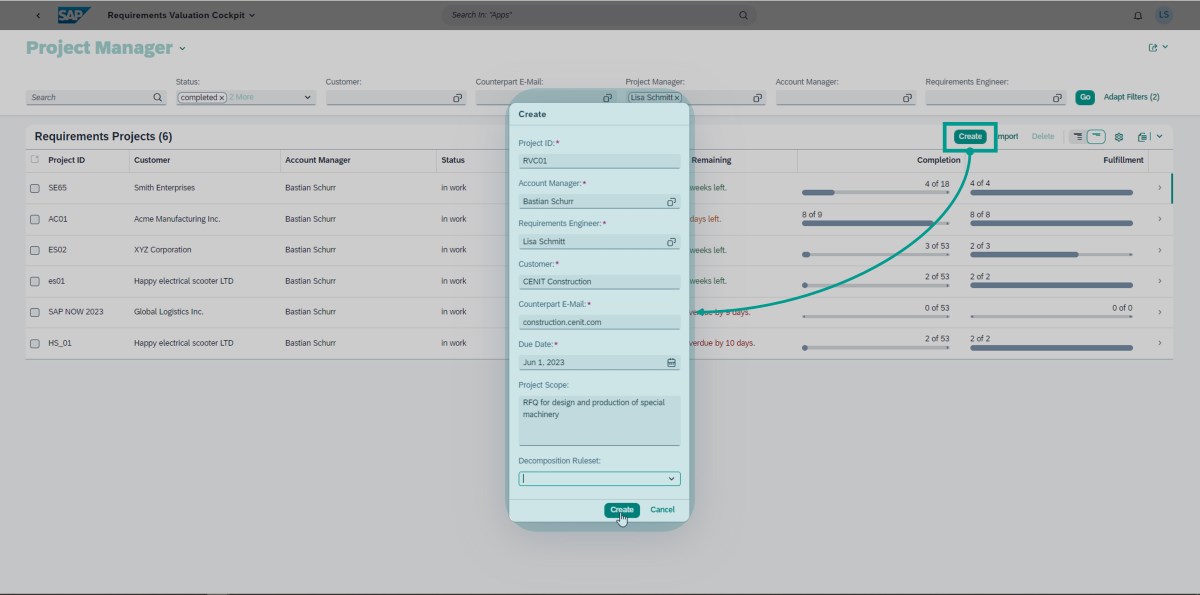Select the HS_01 row checkbox
The image size is (1200, 595).
click(35, 343)
